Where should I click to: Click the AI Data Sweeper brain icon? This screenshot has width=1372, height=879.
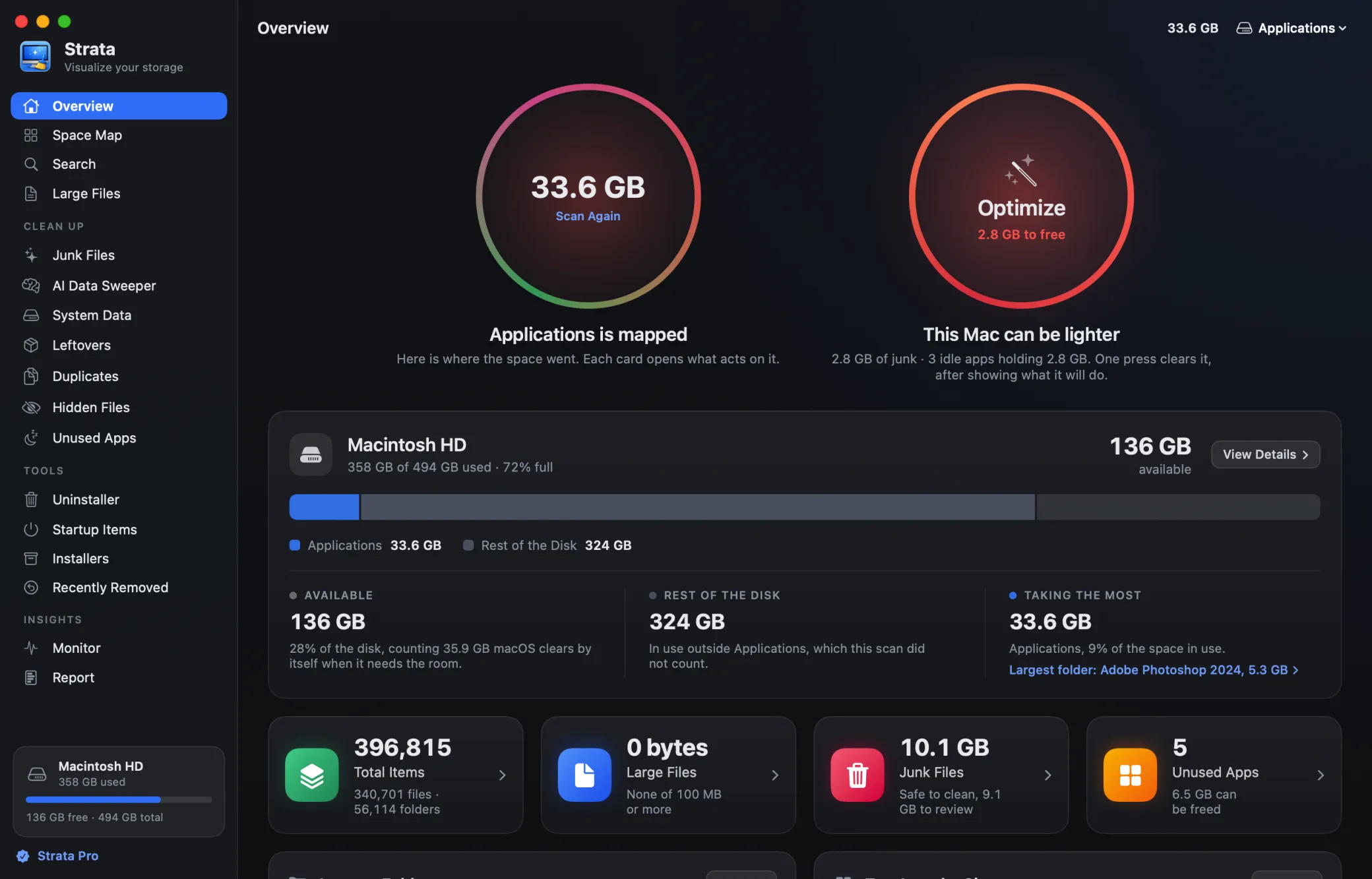31,286
